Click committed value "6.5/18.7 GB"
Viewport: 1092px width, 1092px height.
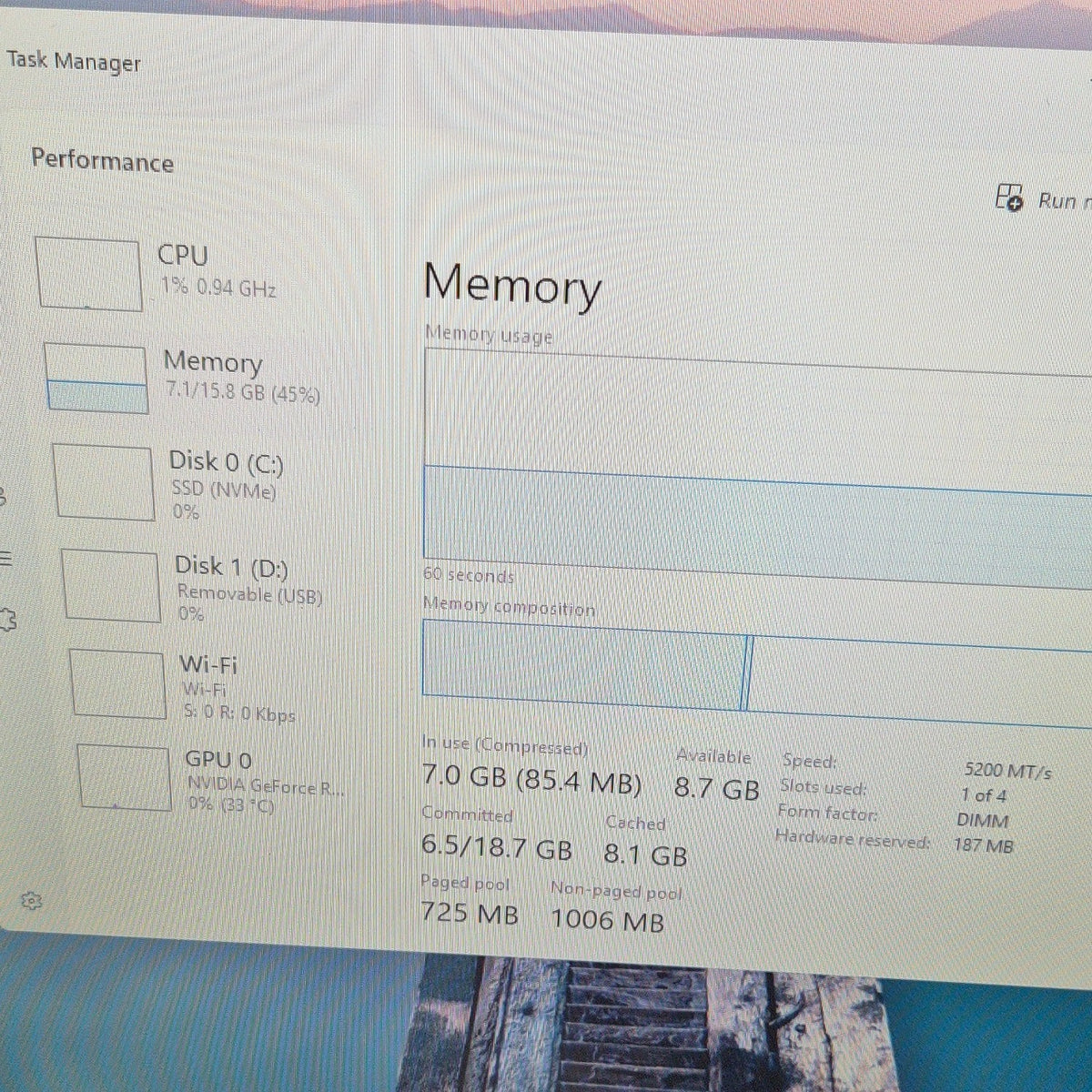point(497,848)
